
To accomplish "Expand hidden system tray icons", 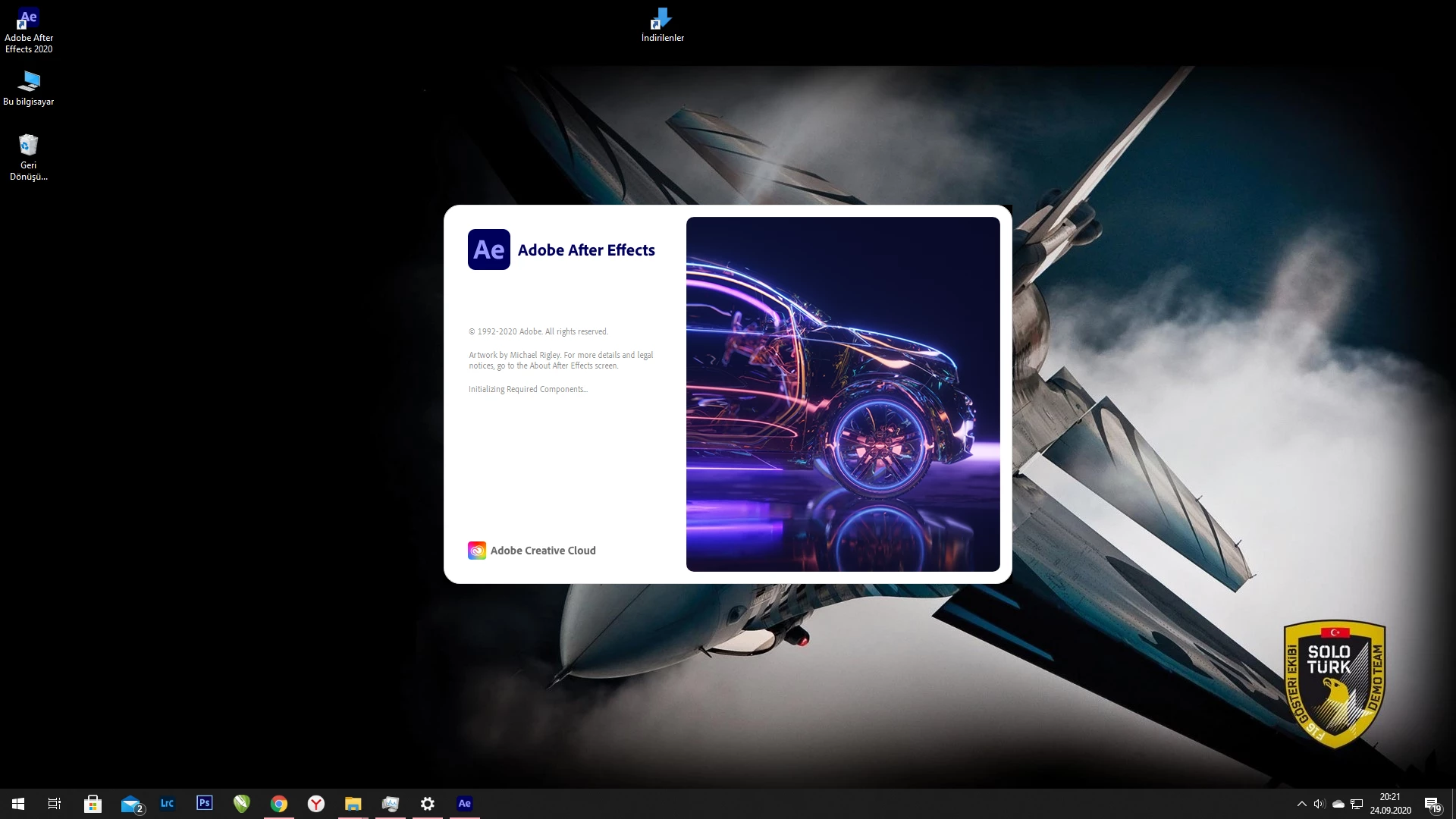I will tap(1301, 804).
